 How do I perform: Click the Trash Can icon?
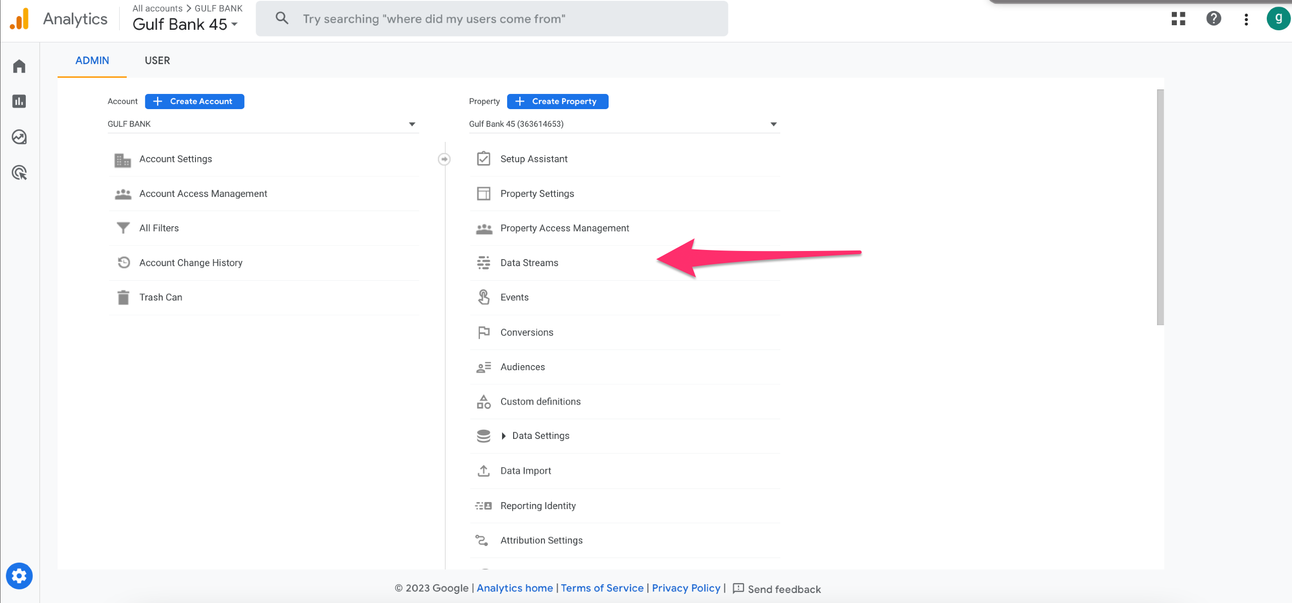pos(123,297)
